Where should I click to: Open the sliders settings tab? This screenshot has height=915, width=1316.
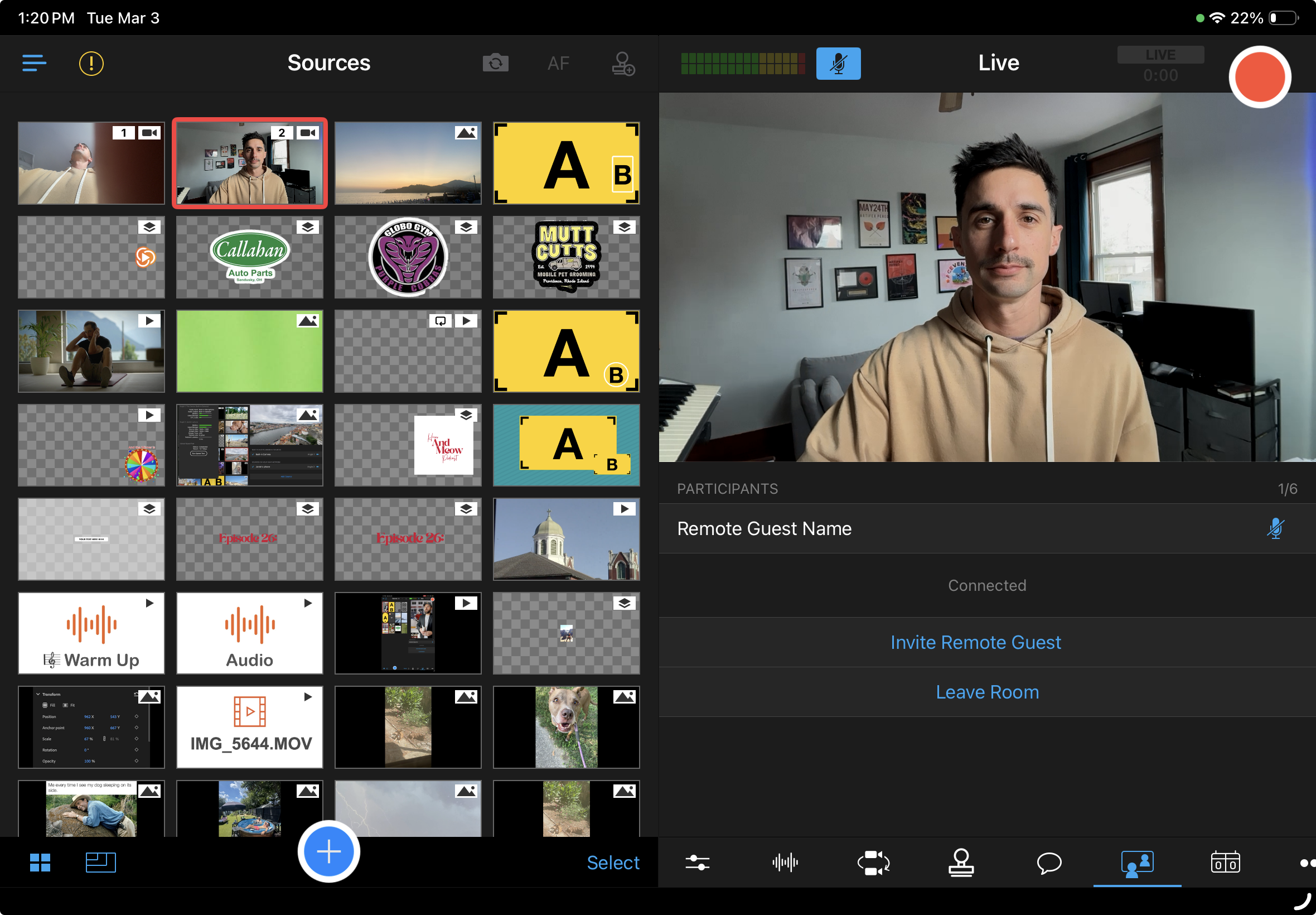tap(697, 862)
